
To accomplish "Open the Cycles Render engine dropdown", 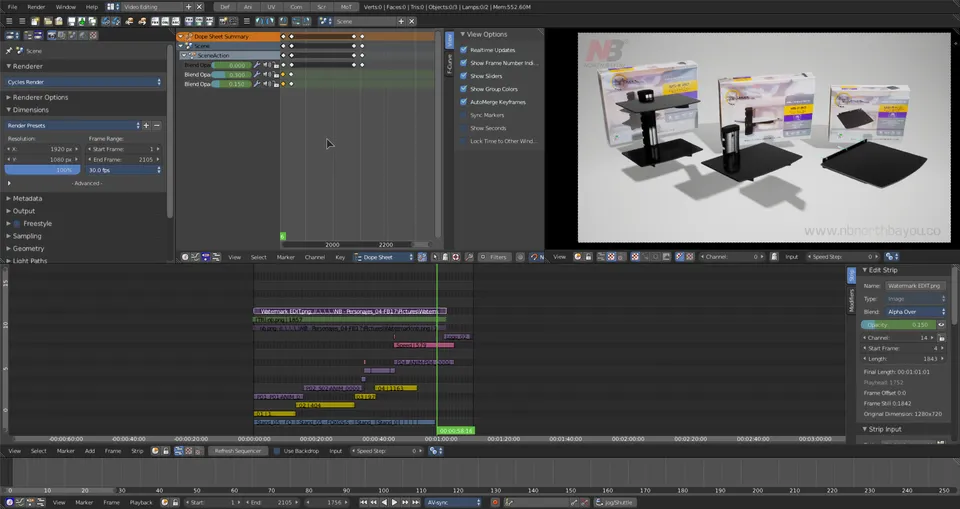I will click(84, 82).
